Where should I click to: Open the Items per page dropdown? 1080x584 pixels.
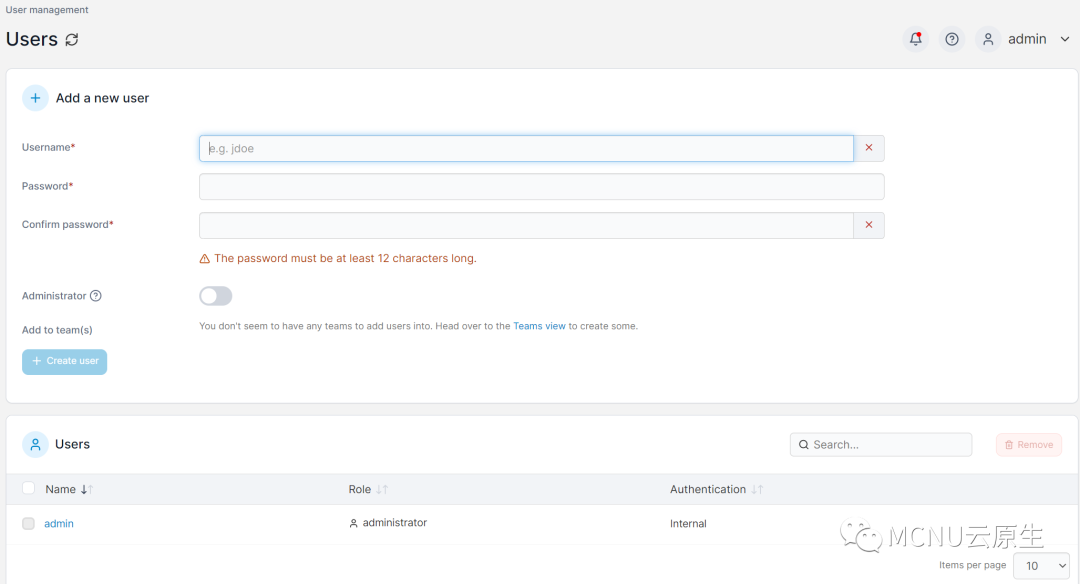tap(1041, 565)
